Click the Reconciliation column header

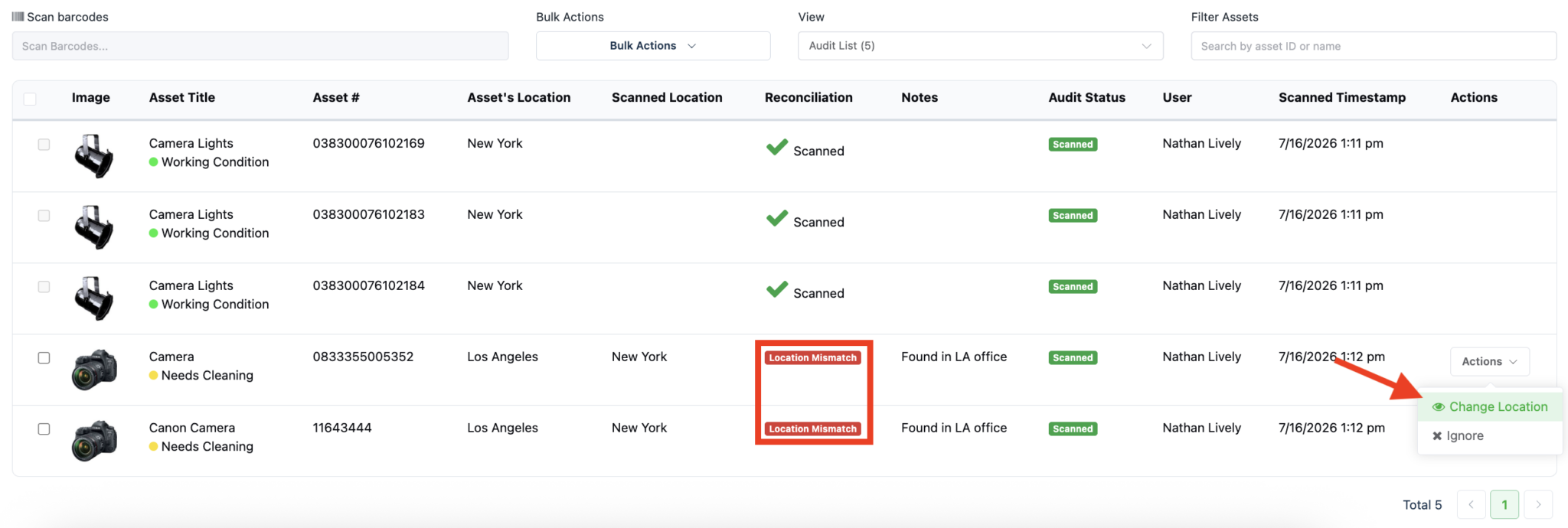[808, 98]
